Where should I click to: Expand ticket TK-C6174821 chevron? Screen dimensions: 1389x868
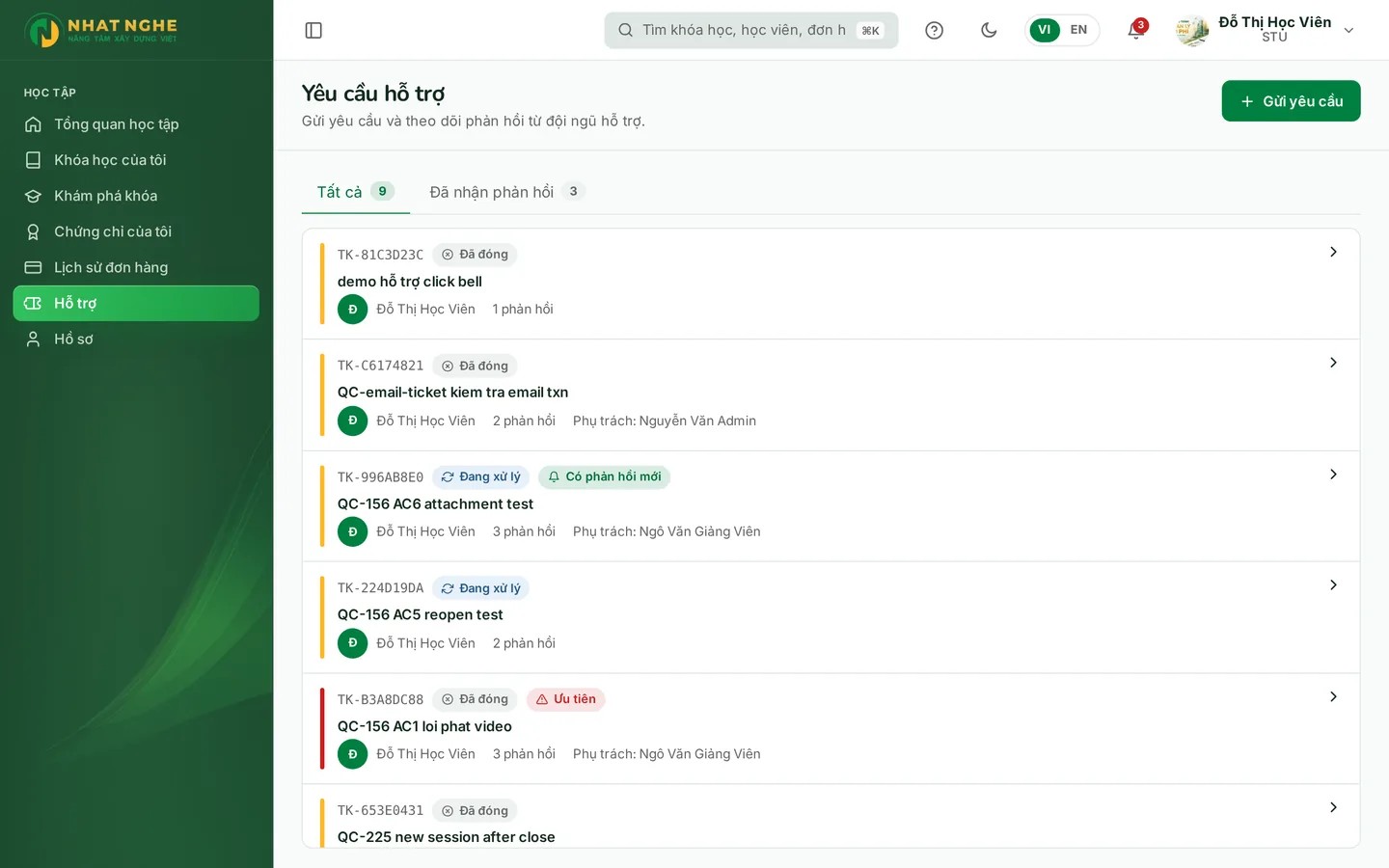click(1333, 363)
